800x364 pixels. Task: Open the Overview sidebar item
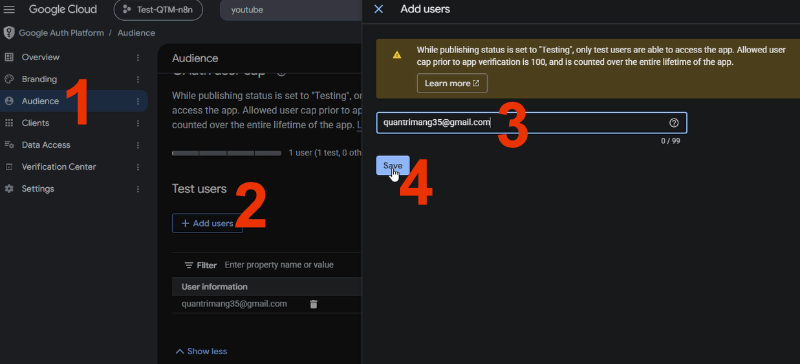[74, 57]
